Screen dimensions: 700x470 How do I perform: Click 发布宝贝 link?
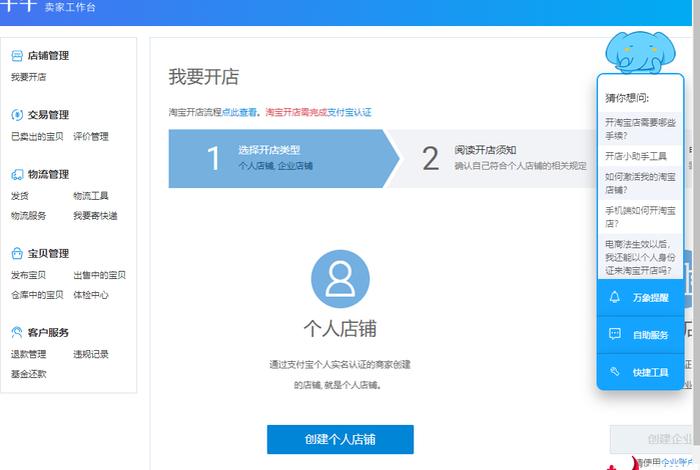29,275
